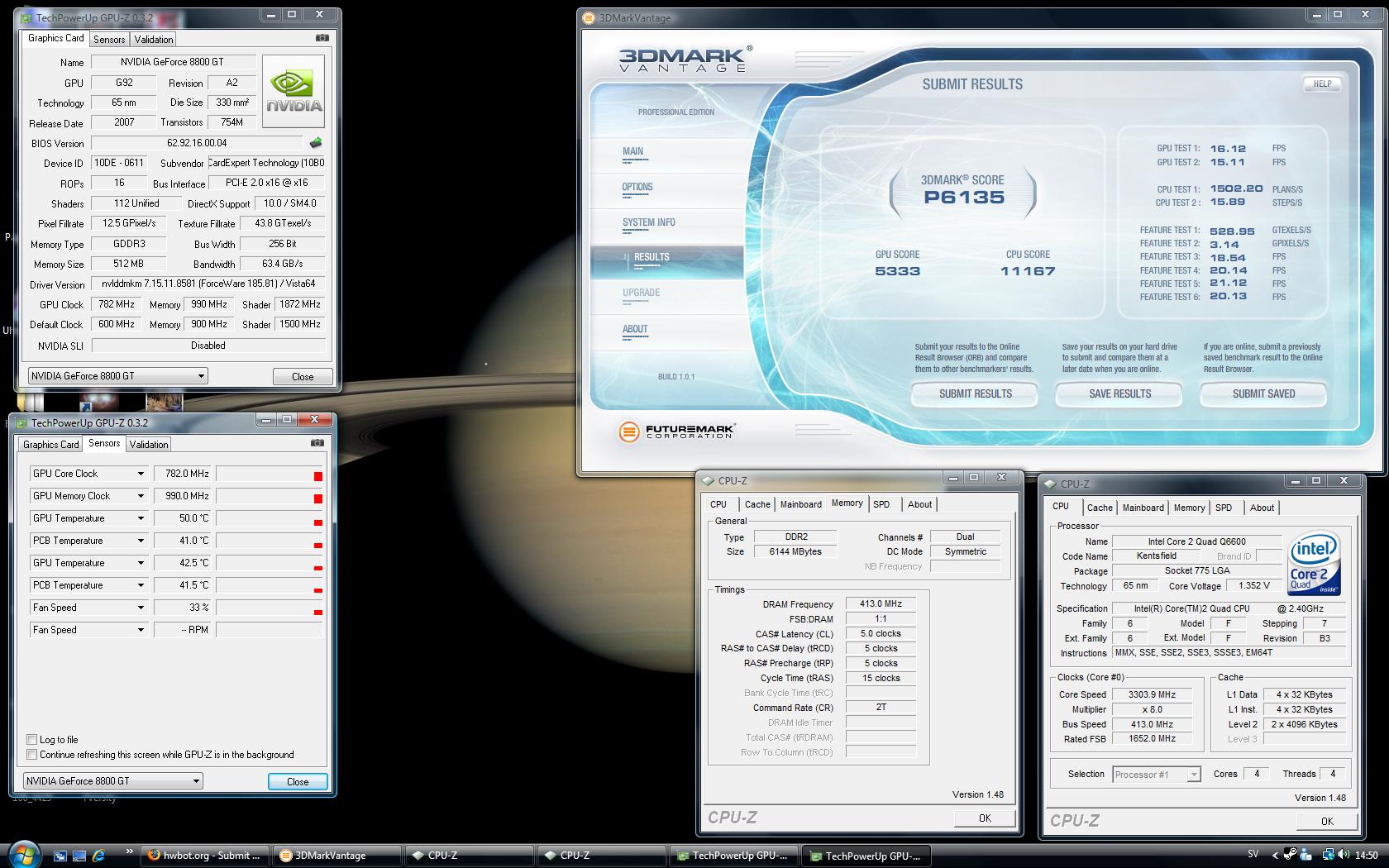1389x868 pixels.
Task: Open the SPD tab in CPU-Z Memory window
Action: click(881, 504)
